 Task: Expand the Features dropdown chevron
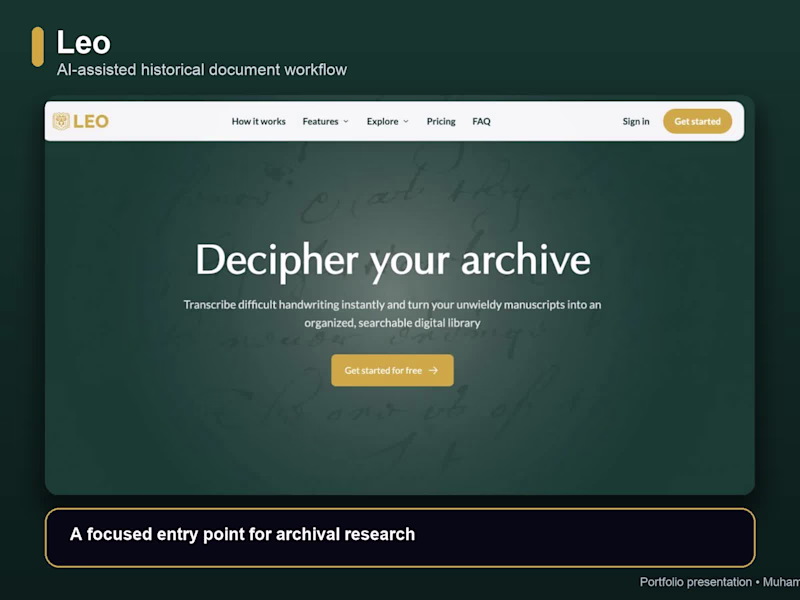point(346,121)
